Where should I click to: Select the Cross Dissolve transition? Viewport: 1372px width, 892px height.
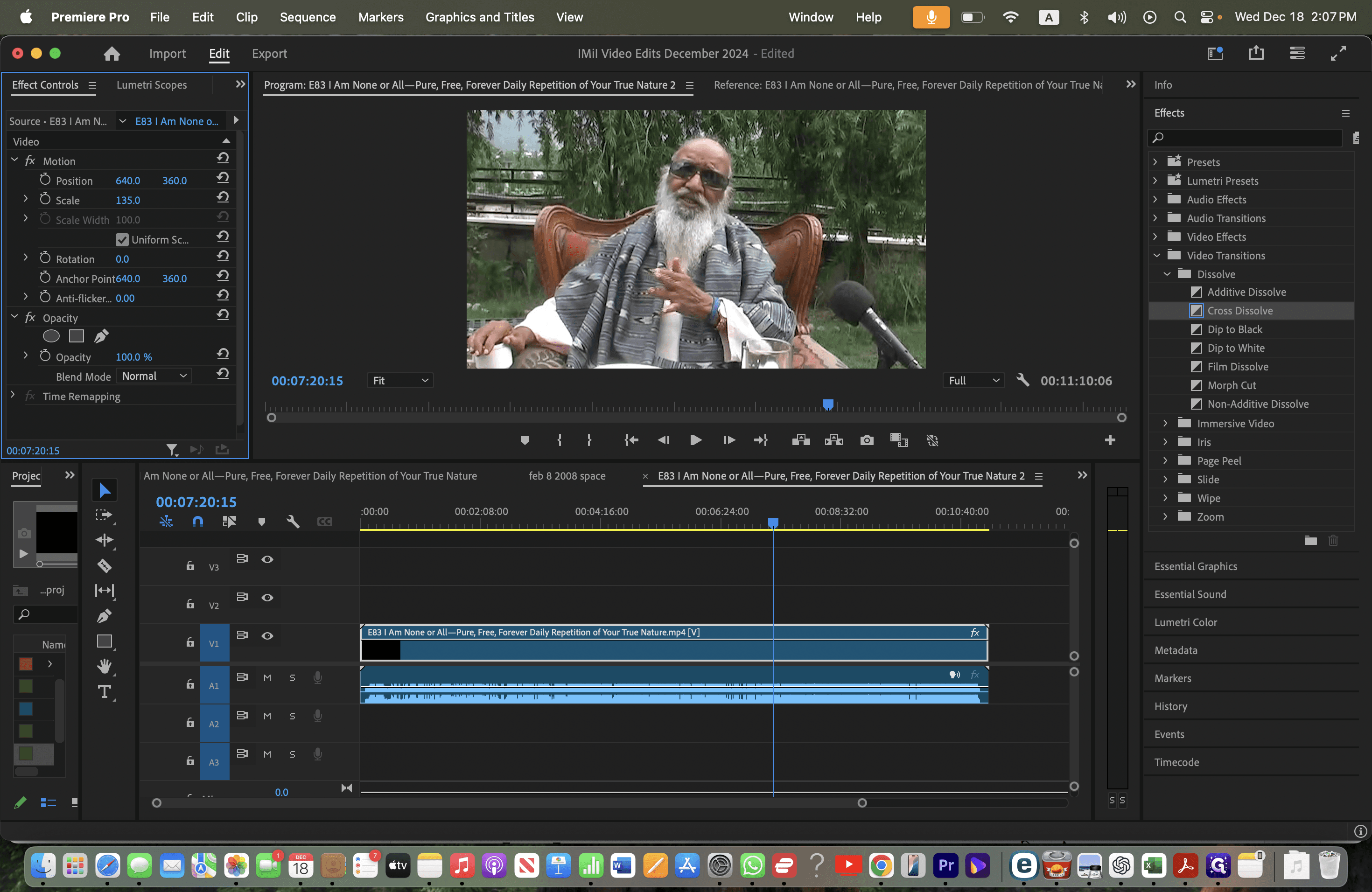tap(1239, 311)
